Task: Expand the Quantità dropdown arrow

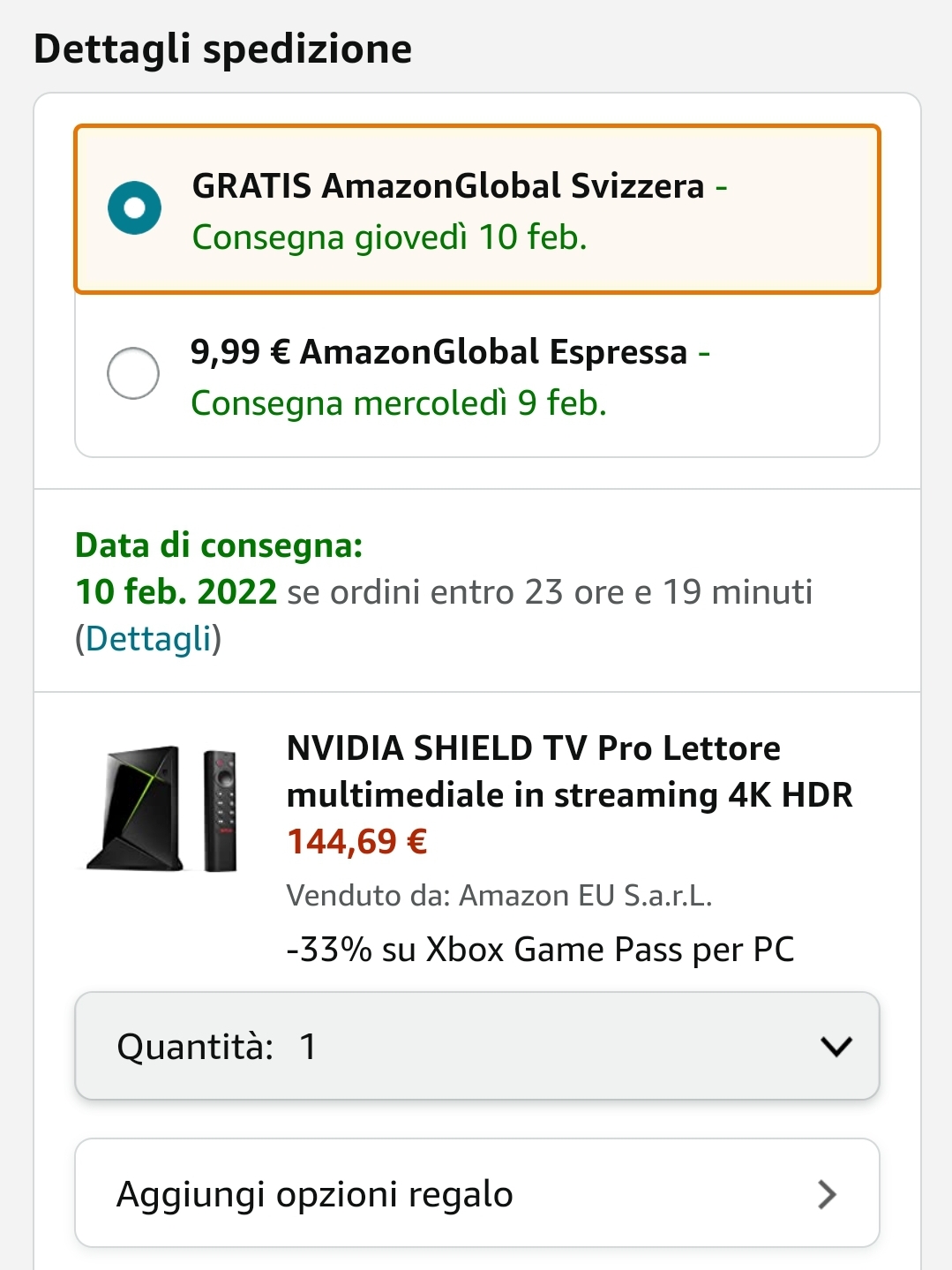Action: pos(836,1047)
